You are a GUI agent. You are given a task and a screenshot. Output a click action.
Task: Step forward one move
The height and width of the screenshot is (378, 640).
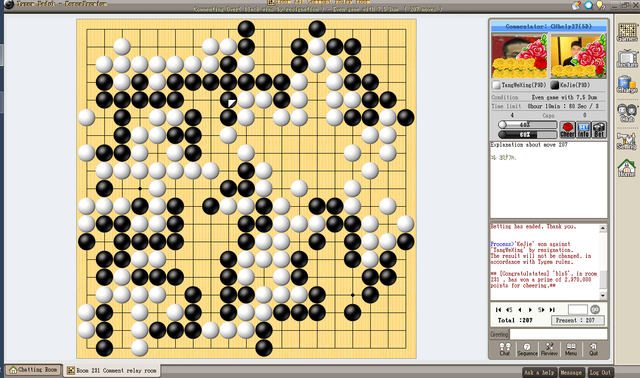pos(530,310)
